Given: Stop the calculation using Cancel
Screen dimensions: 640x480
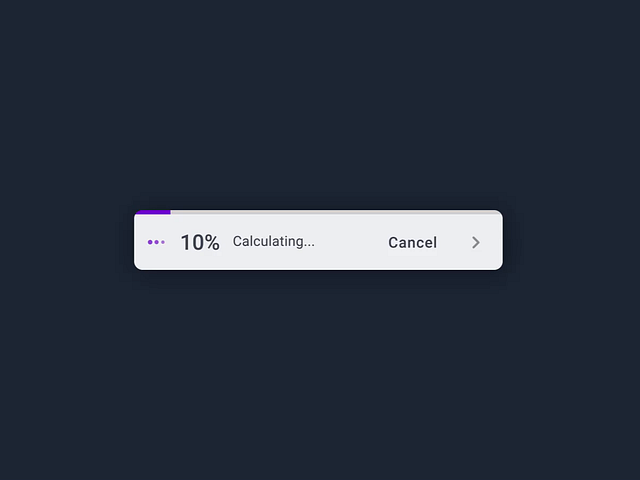Looking at the screenshot, I should (412, 242).
